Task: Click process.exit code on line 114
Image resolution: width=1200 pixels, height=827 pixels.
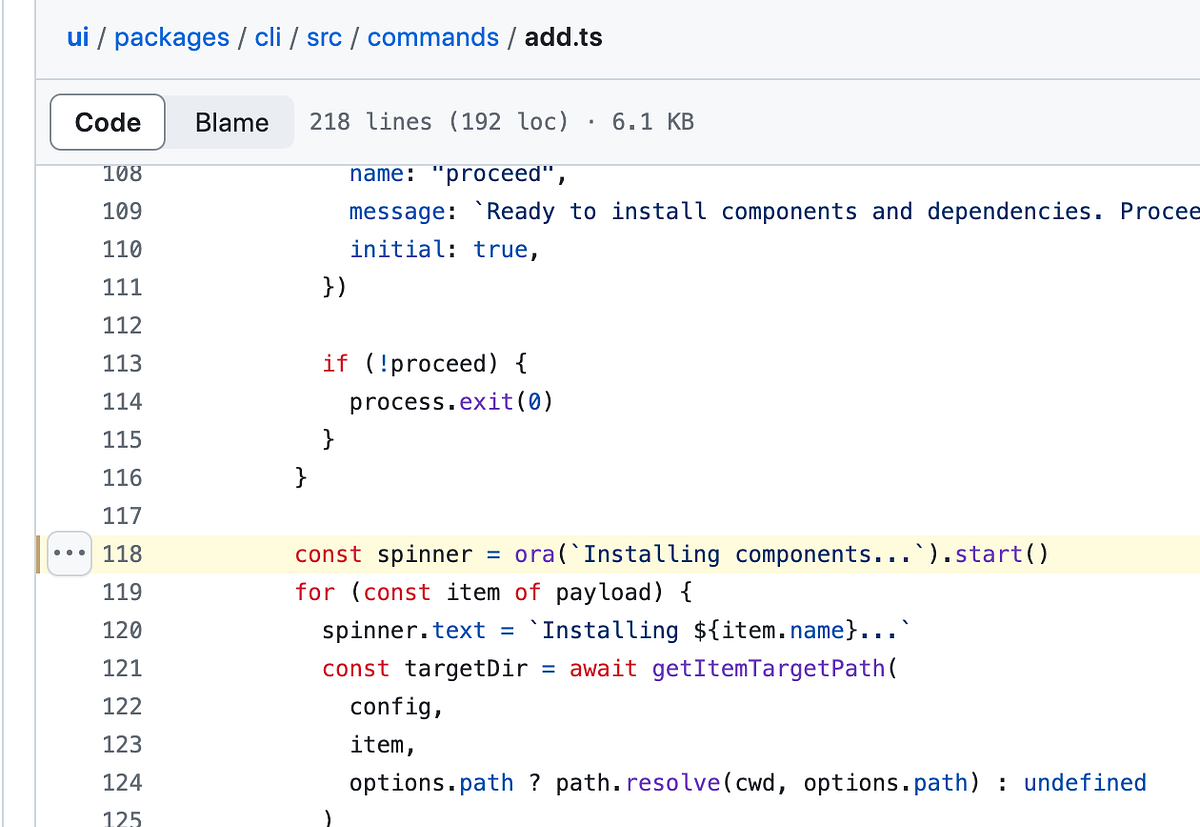Action: pos(450,401)
